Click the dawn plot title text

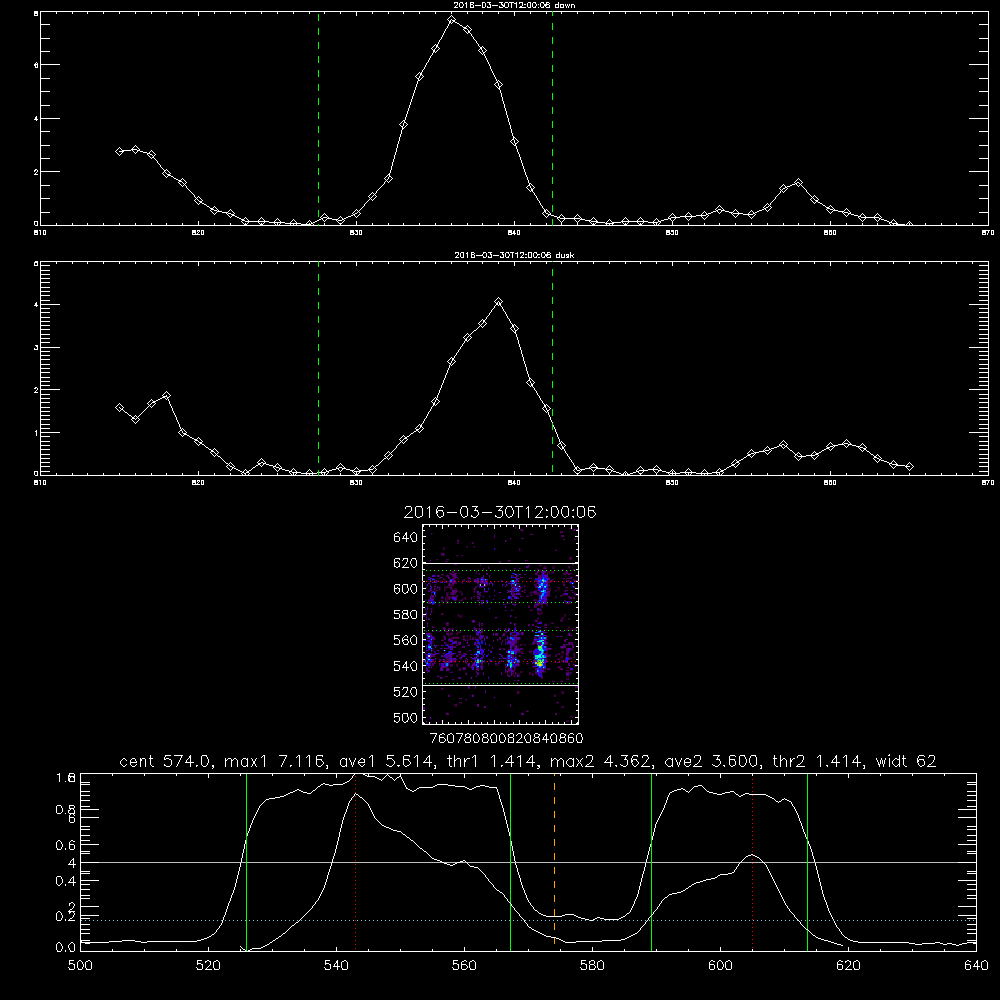click(x=514, y=4)
